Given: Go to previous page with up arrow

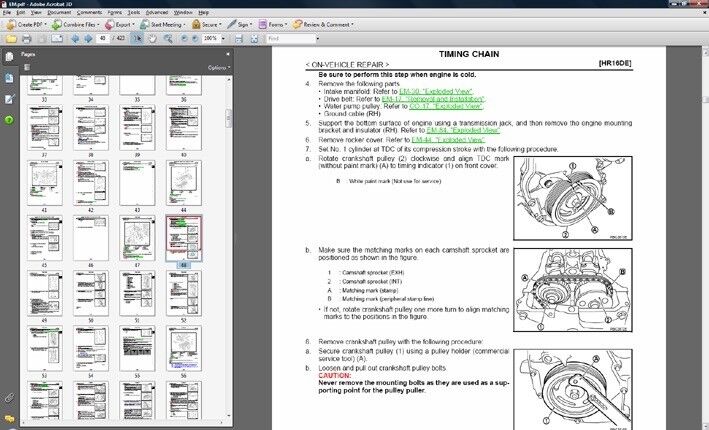Looking at the screenshot, I should 73,38.
